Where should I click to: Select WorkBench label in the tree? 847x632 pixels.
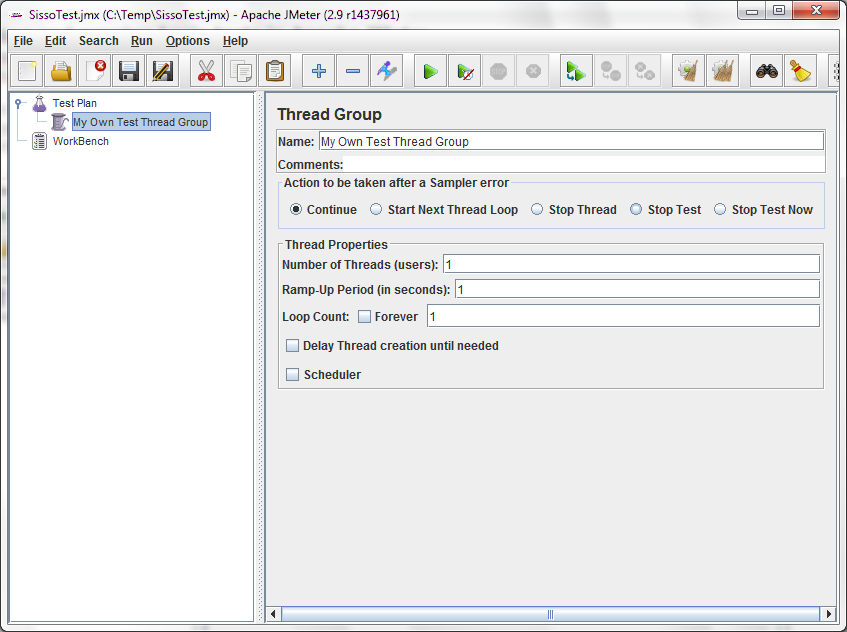(81, 141)
